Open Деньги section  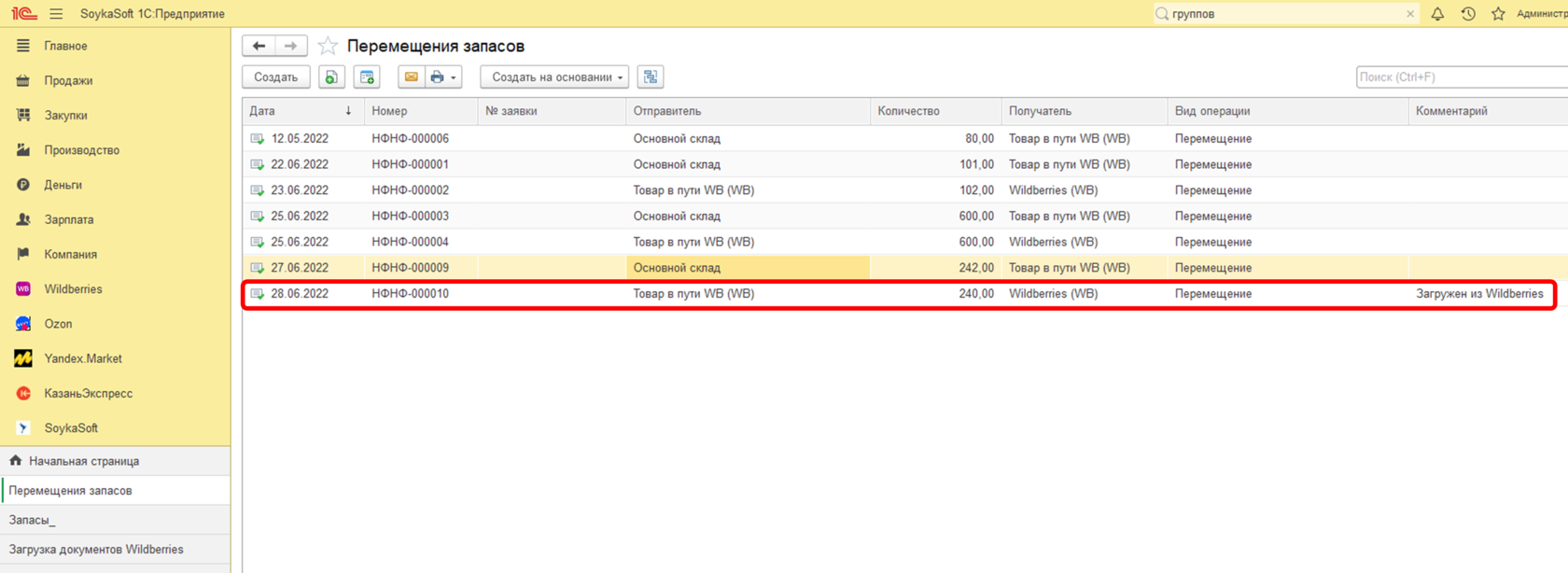coord(63,185)
